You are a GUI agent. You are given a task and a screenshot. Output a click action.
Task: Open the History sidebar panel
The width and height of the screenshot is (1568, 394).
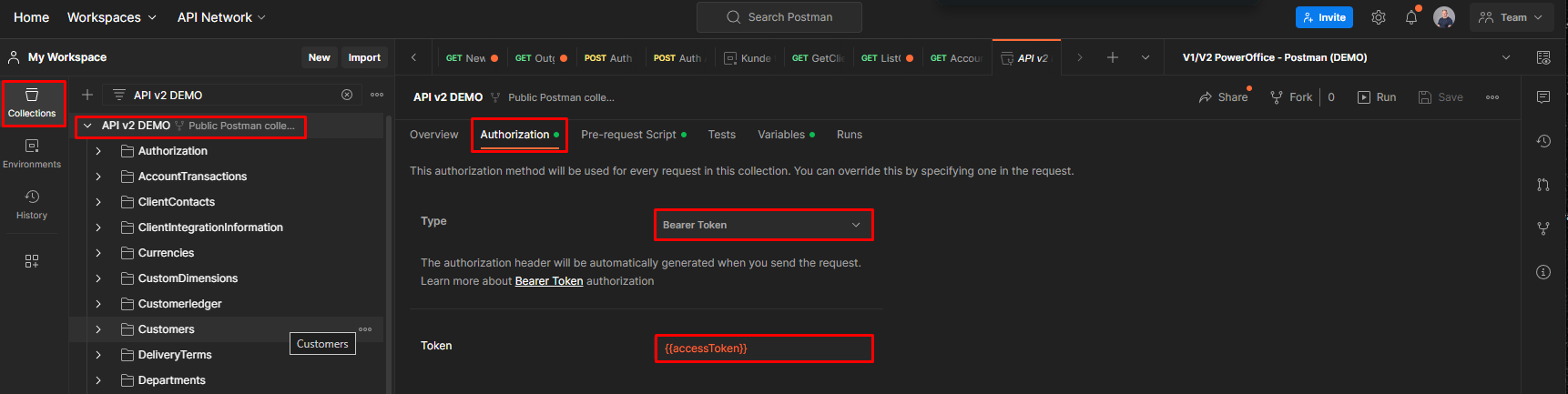coord(32,205)
